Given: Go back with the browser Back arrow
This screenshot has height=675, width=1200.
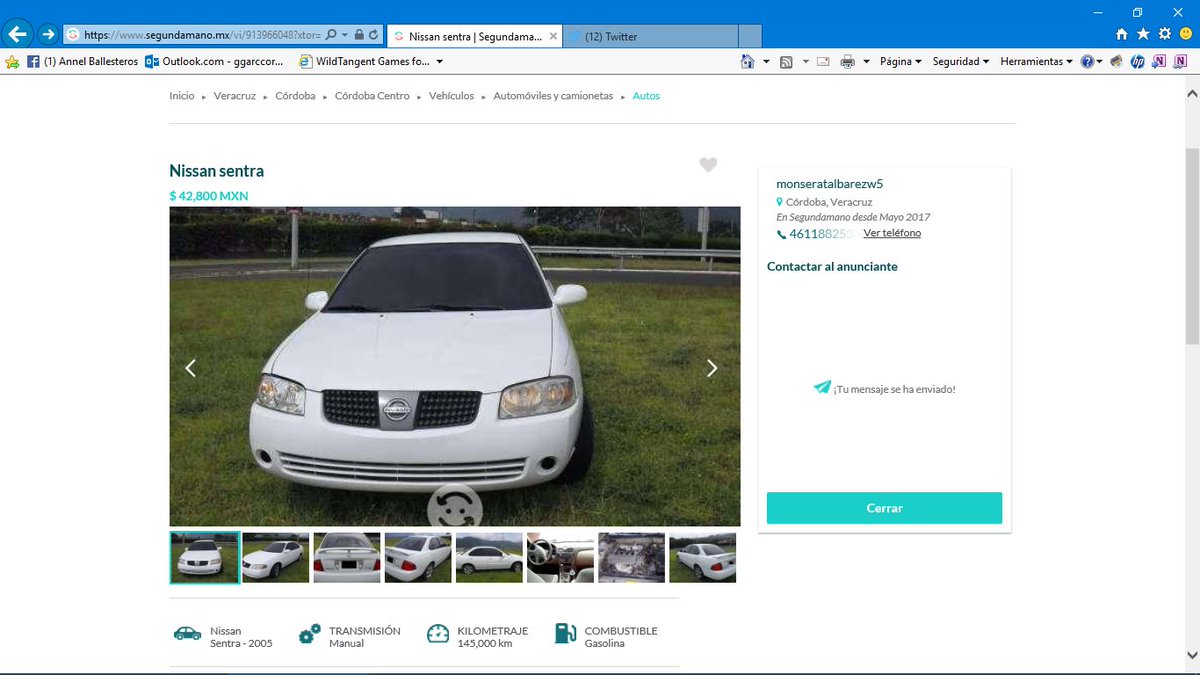Looking at the screenshot, I should [x=17, y=34].
